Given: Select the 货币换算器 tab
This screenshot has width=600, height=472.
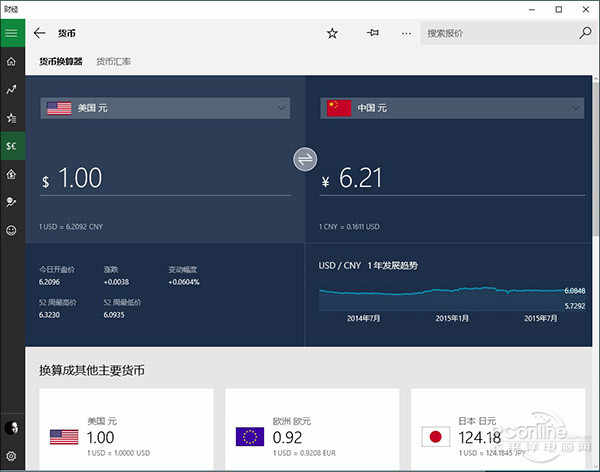Looking at the screenshot, I should click(x=60, y=62).
